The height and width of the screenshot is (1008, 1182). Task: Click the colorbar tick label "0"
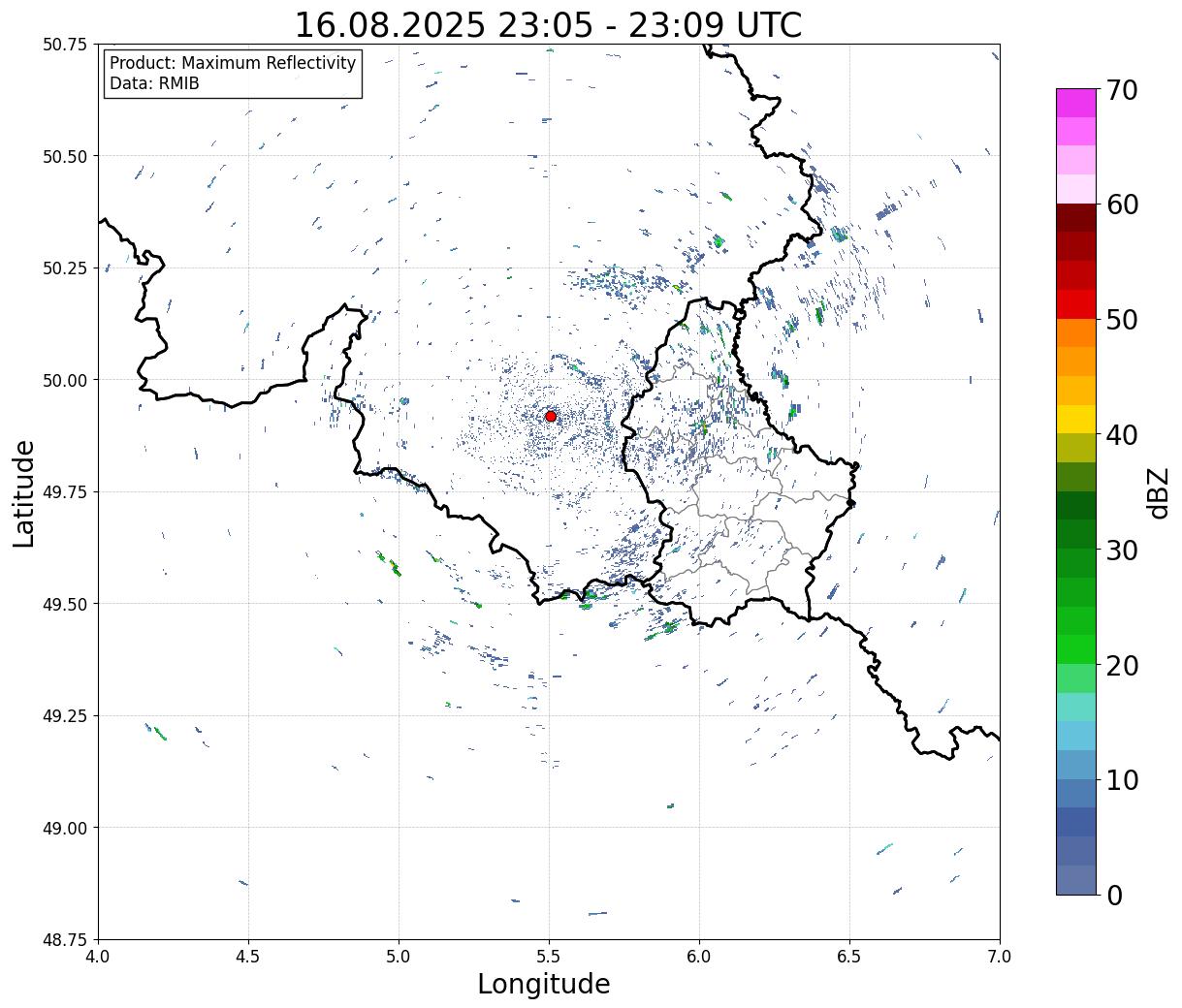click(x=1113, y=895)
